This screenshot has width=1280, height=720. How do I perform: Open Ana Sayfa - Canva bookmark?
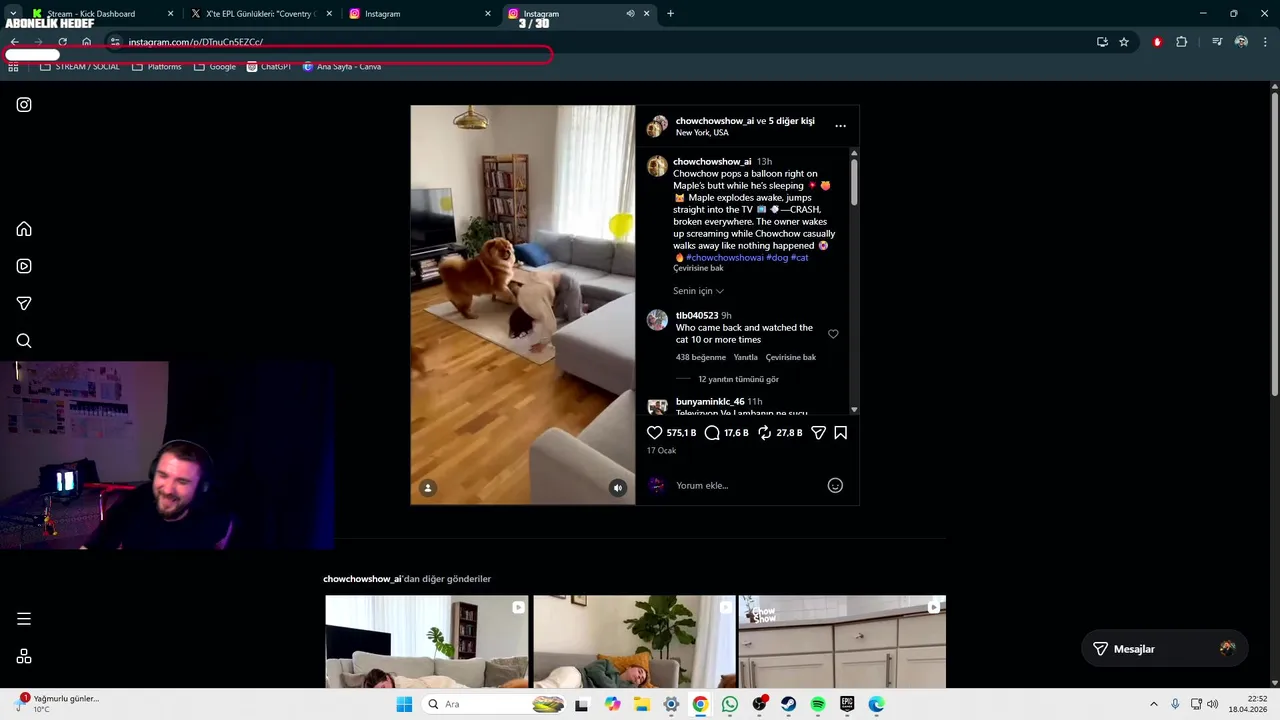click(341, 67)
